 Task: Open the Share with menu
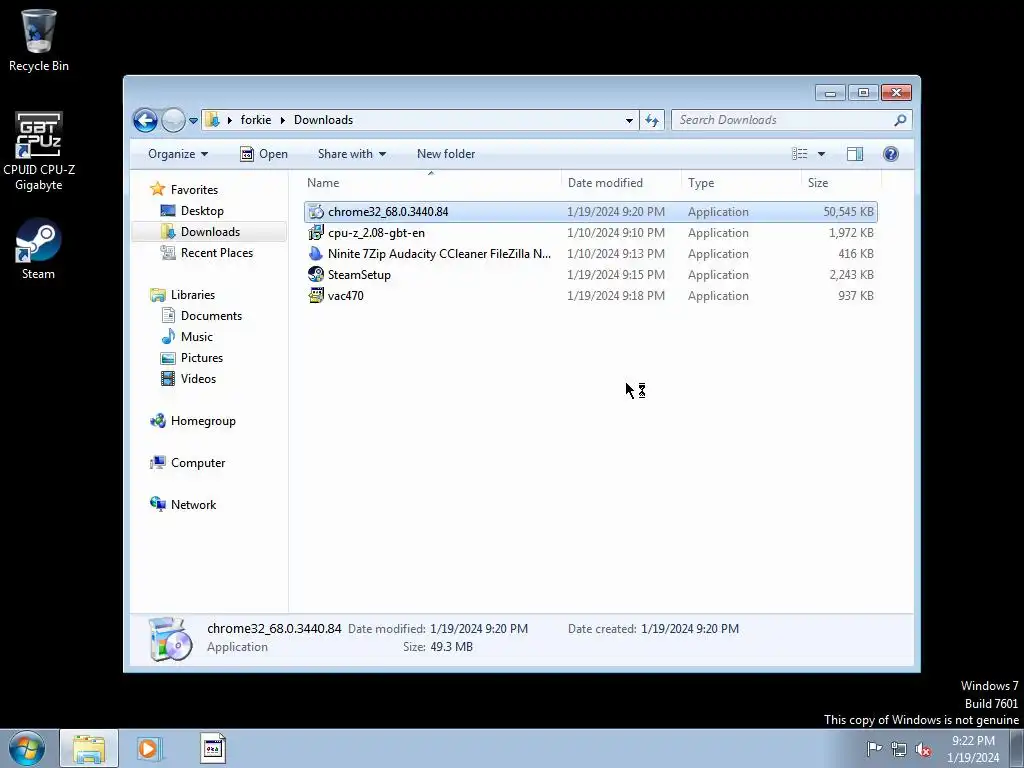pyautogui.click(x=352, y=154)
